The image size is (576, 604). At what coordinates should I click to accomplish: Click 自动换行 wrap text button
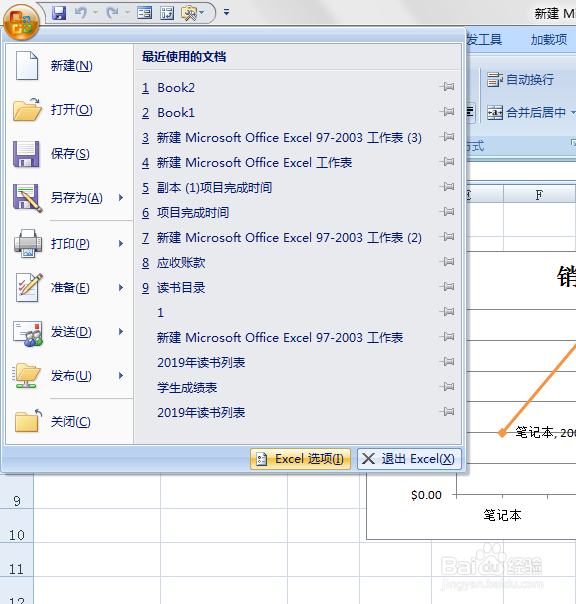(520, 80)
